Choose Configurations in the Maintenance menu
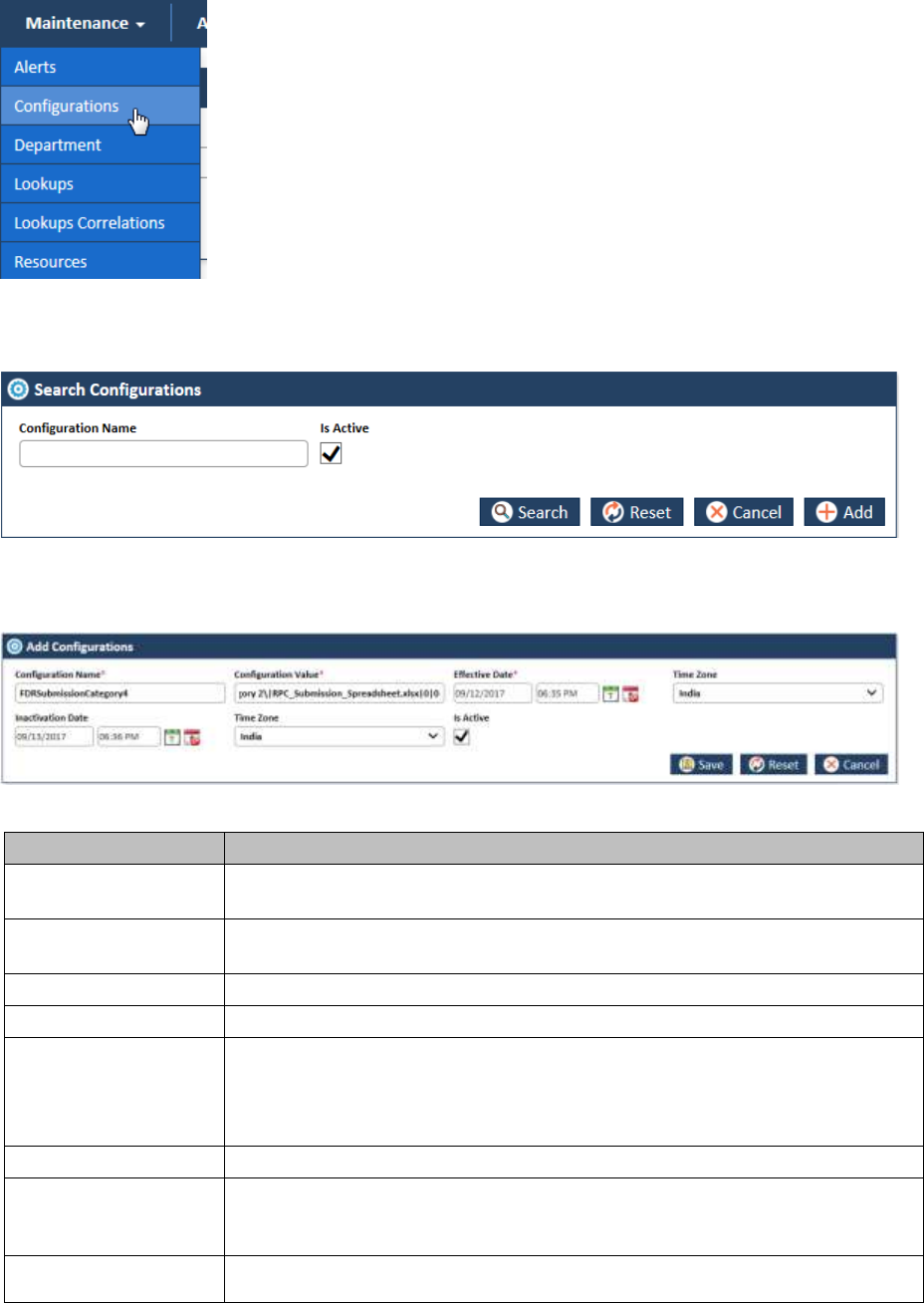This screenshot has width=924, height=1303. pyautogui.click(x=100, y=107)
